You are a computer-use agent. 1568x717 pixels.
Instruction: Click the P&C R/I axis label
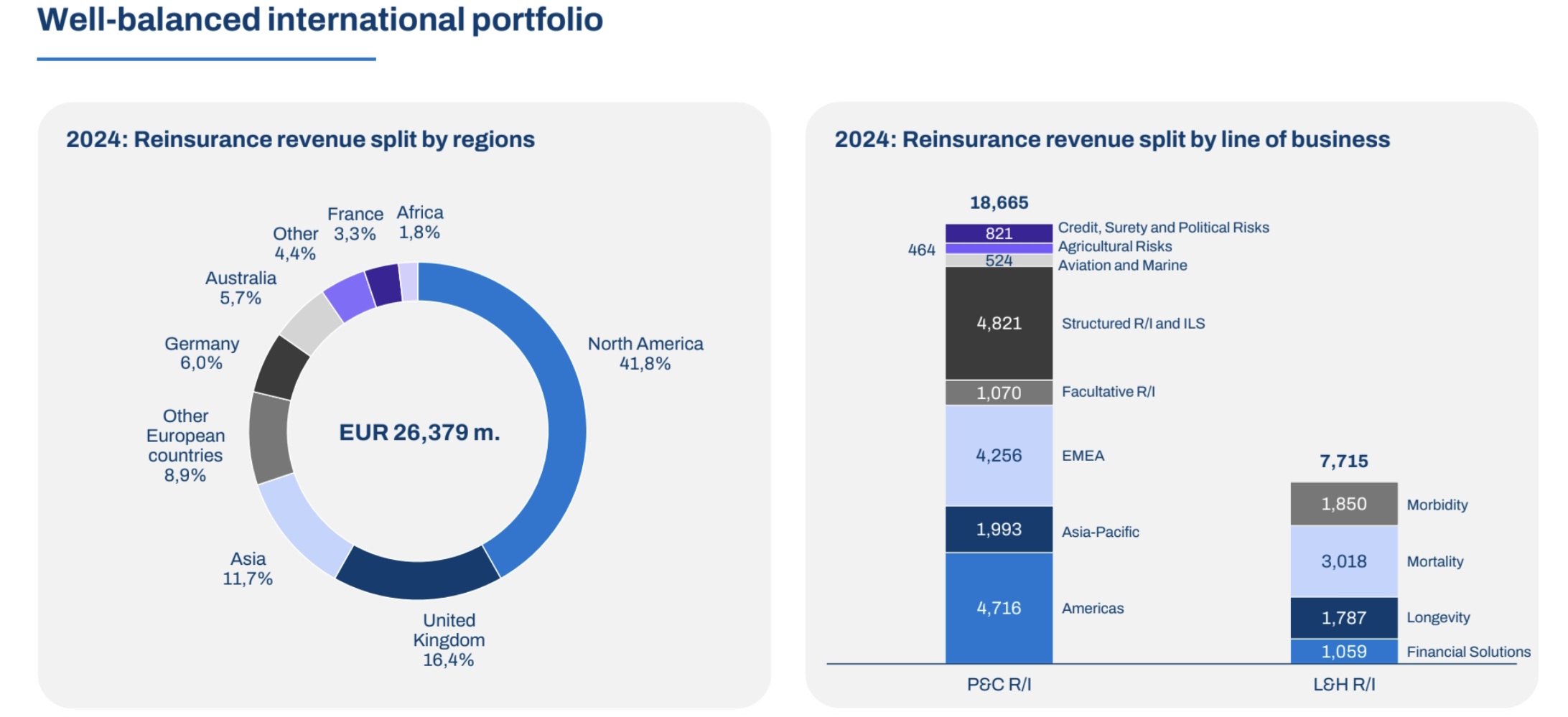pyautogui.click(x=999, y=685)
